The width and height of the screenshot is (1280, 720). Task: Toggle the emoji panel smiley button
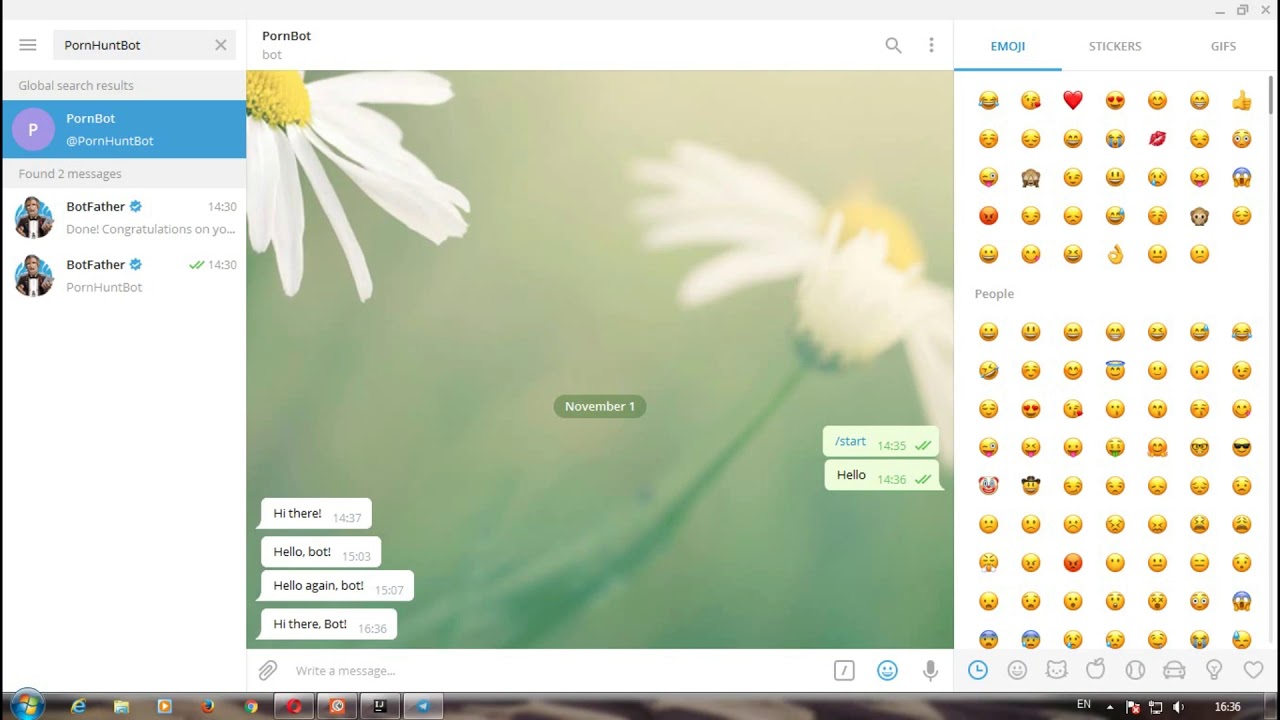coord(887,671)
